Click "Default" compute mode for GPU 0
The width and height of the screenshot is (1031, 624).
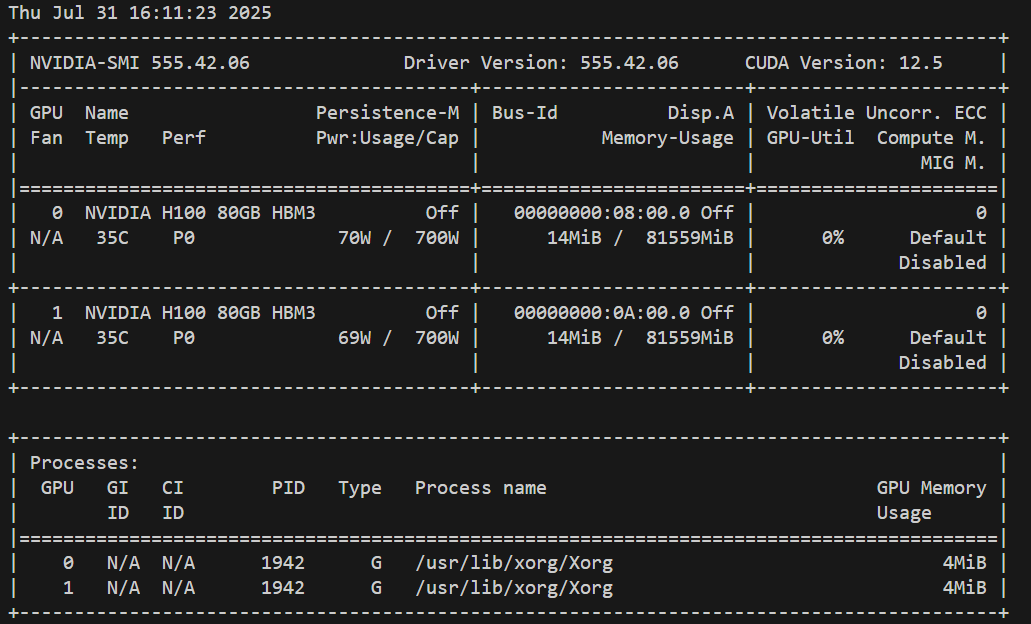coord(948,238)
